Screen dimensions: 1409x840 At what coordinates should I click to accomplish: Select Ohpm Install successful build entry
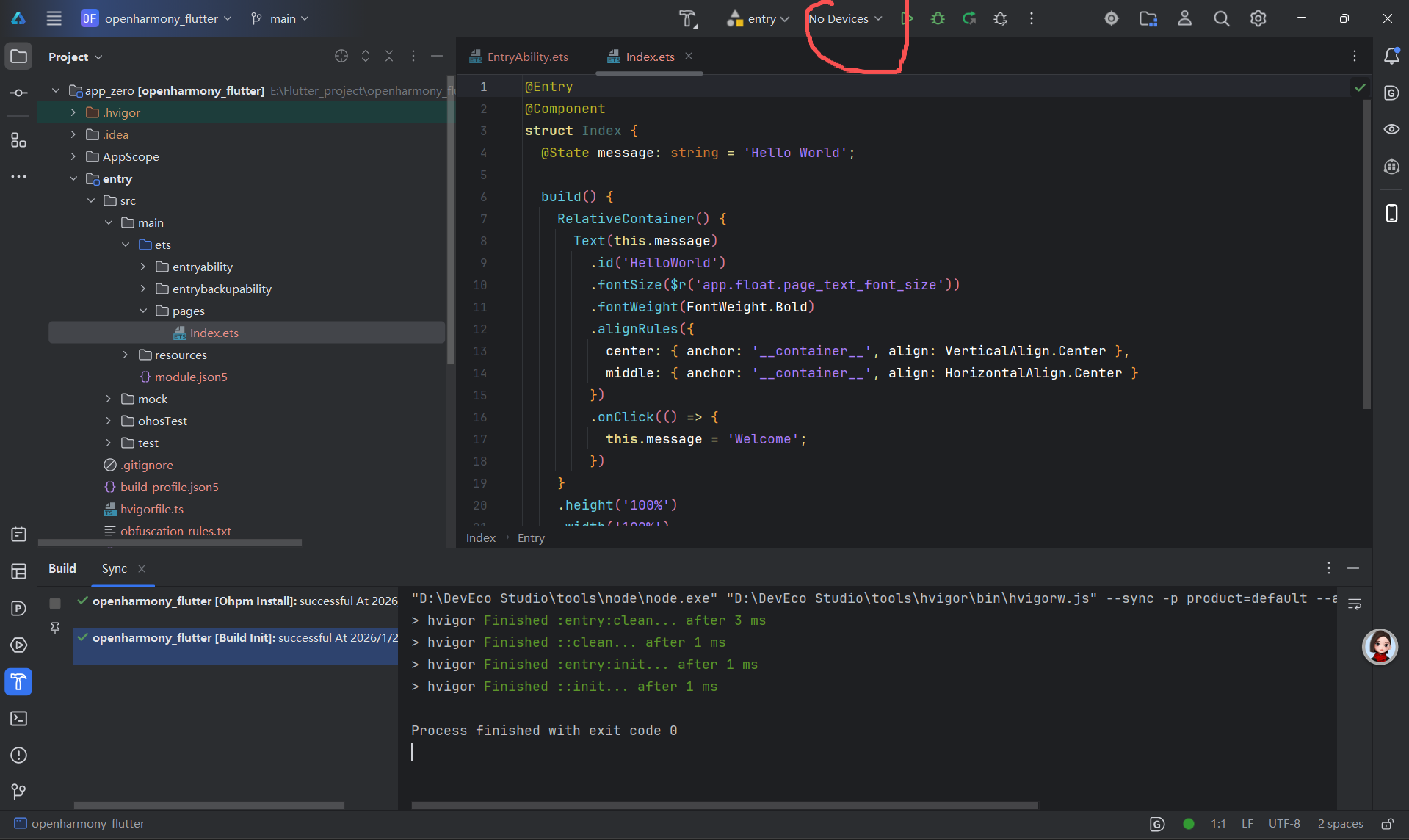236,601
